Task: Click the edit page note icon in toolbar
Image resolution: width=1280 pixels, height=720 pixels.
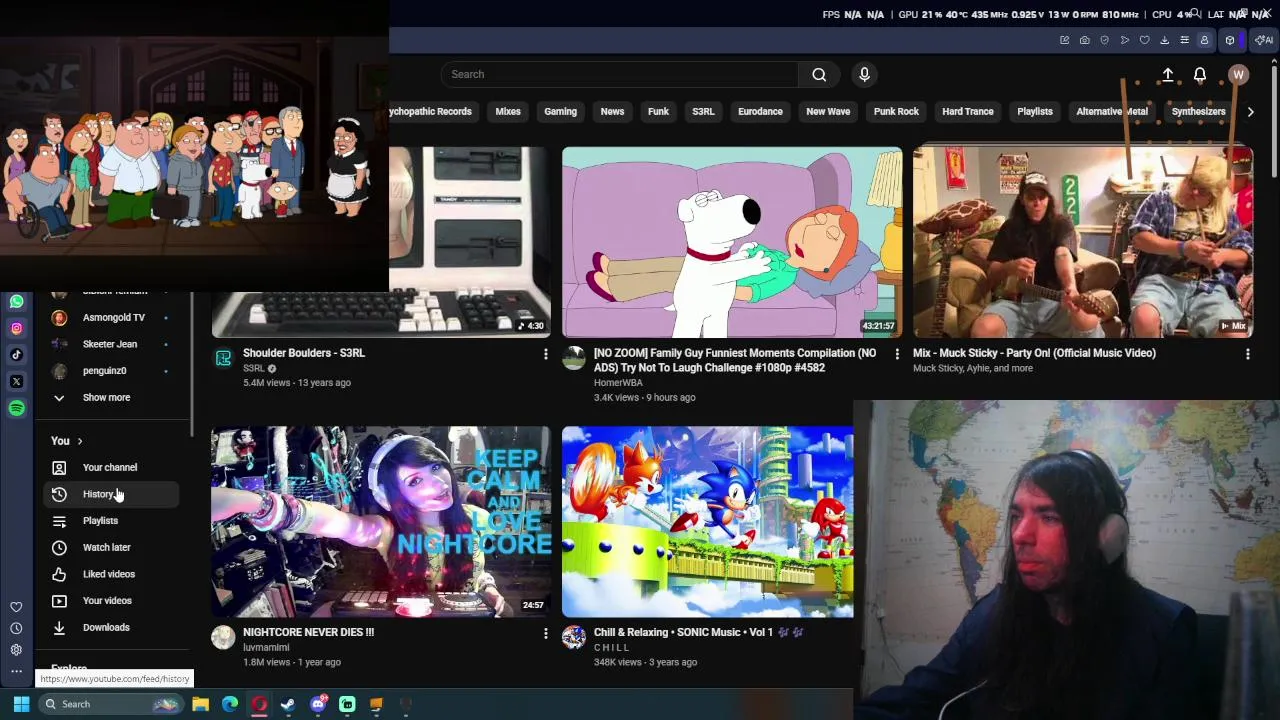Action: pyautogui.click(x=1064, y=40)
